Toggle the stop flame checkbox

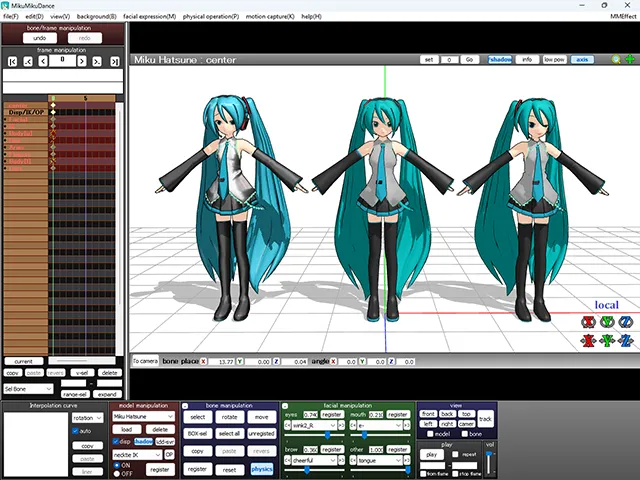pyautogui.click(x=455, y=474)
